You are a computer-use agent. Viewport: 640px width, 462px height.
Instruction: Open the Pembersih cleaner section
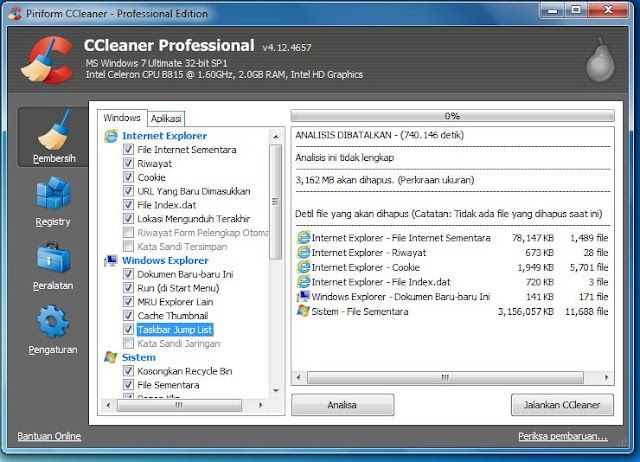(53, 137)
